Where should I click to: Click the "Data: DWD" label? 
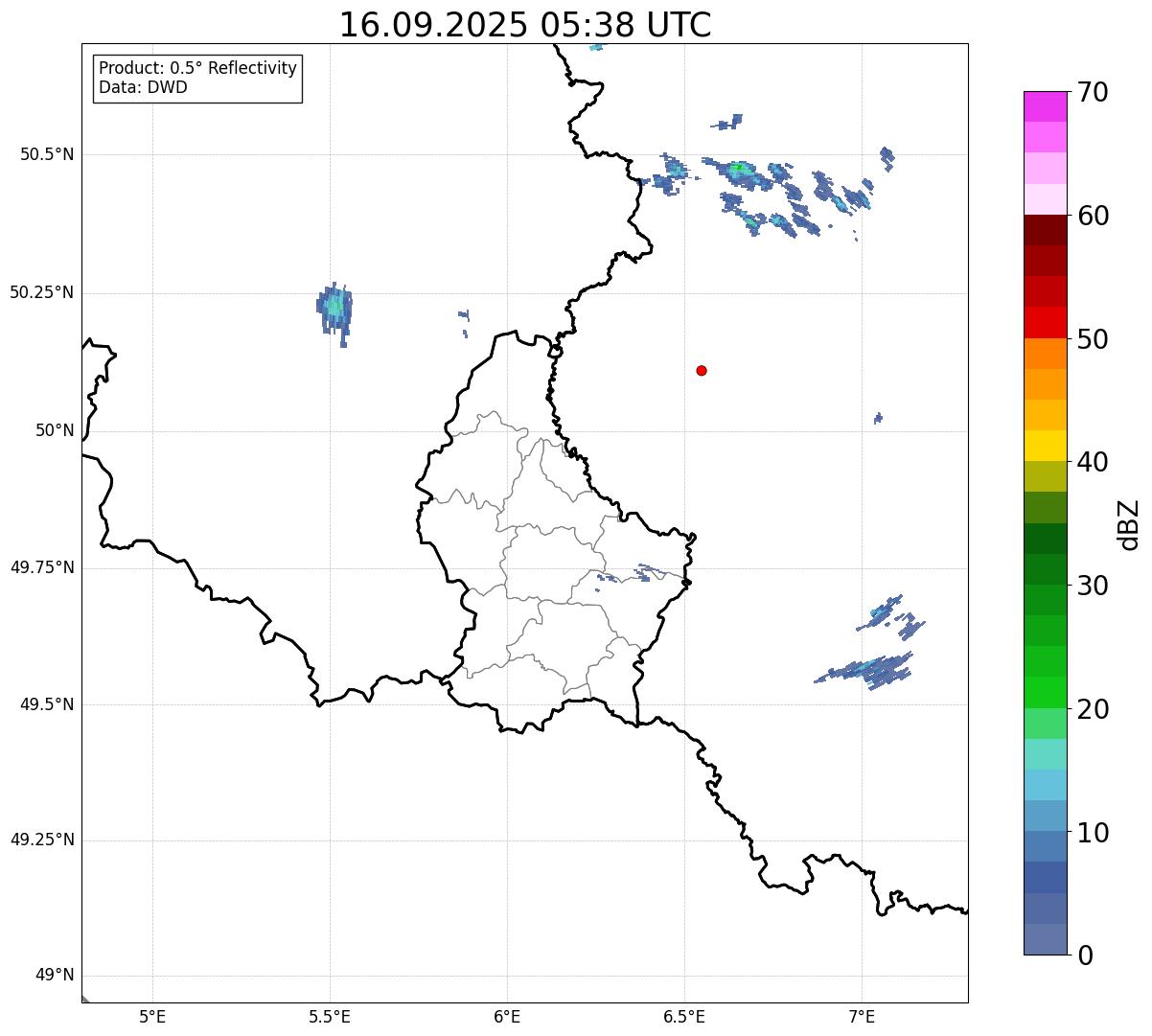coord(143,87)
